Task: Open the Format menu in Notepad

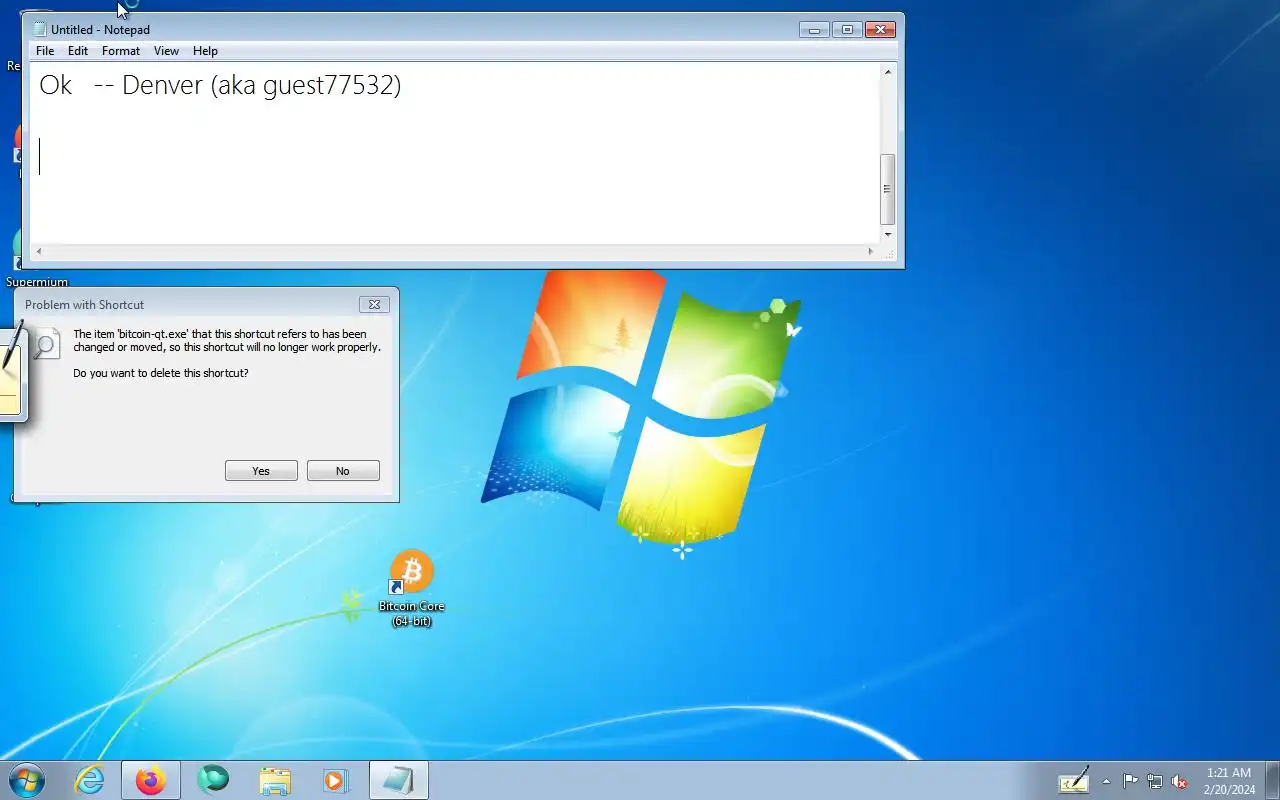Action: click(121, 51)
